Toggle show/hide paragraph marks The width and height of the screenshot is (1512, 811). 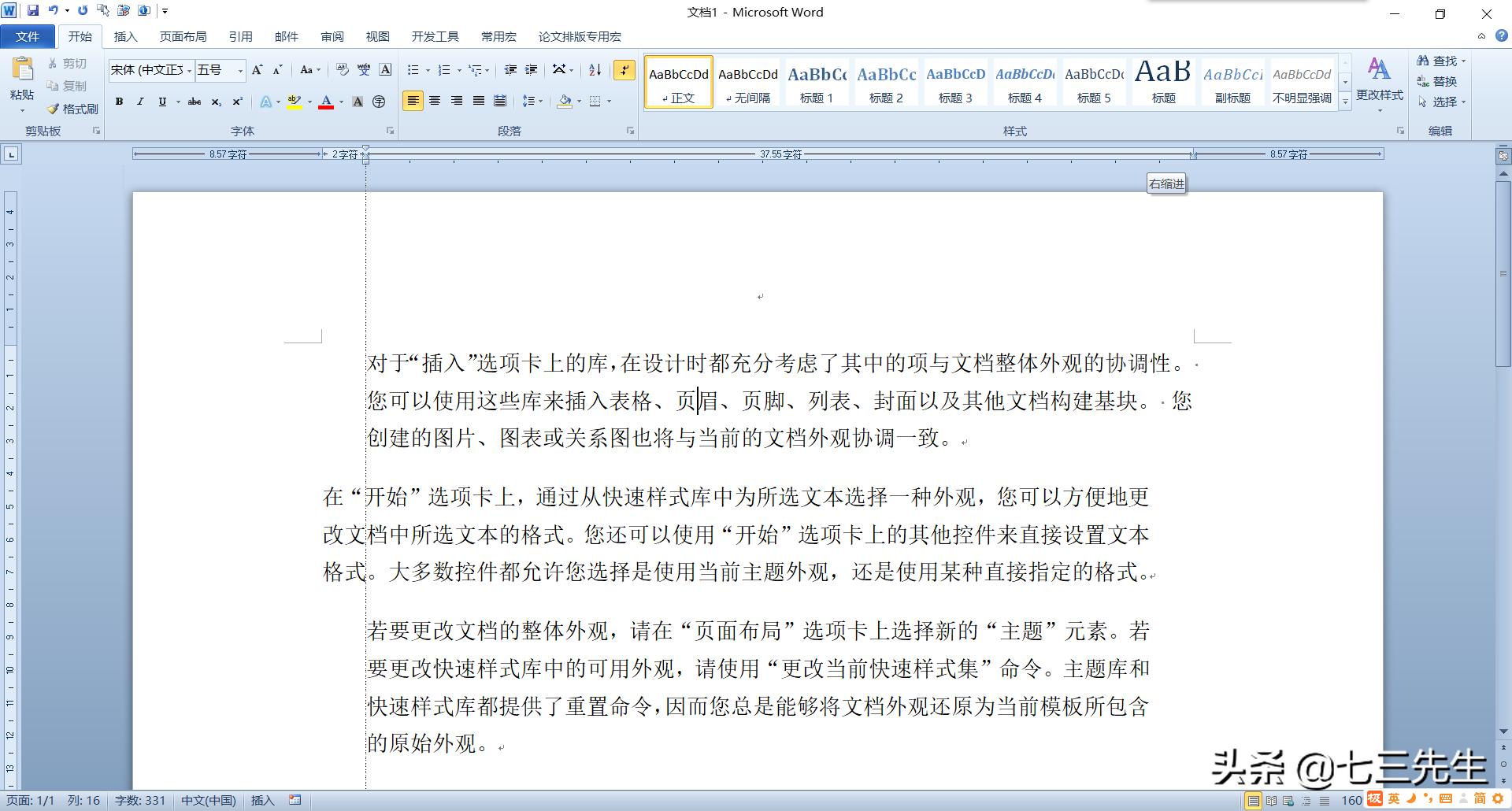pos(624,70)
